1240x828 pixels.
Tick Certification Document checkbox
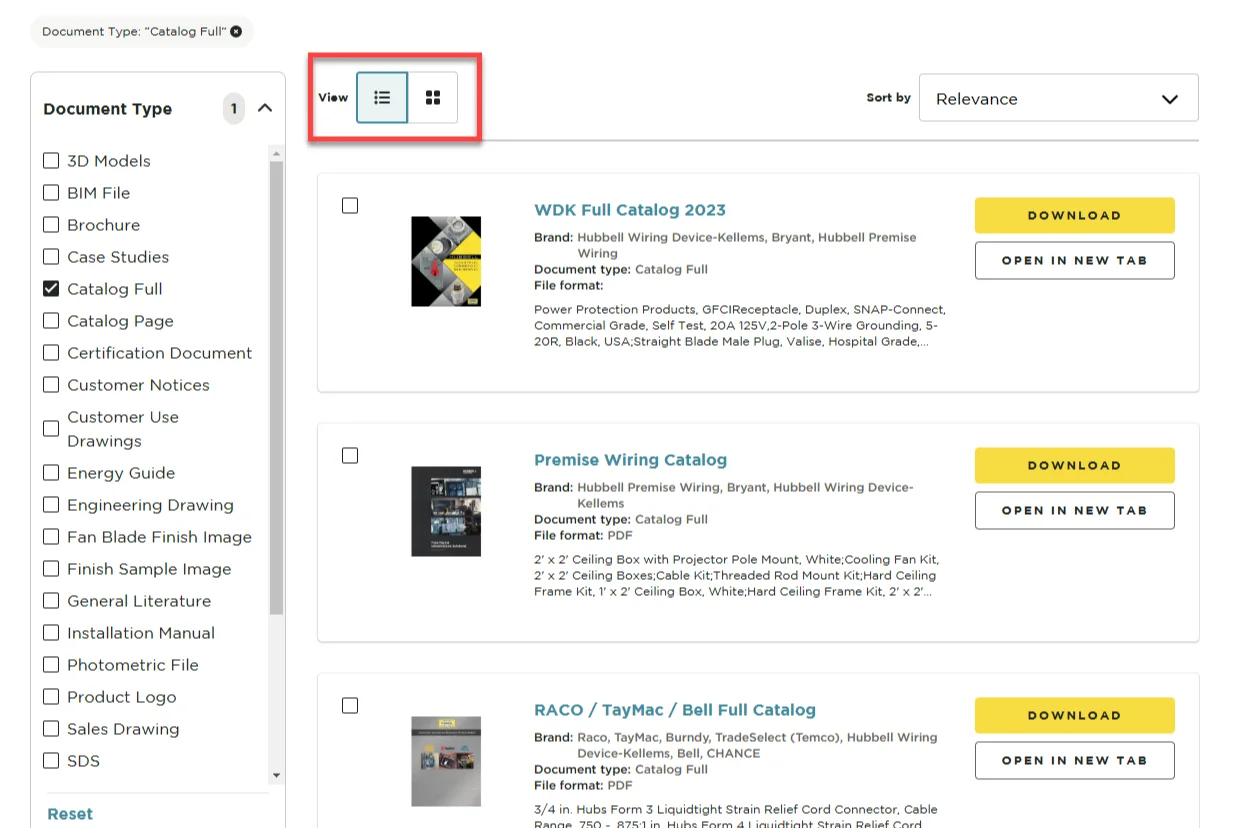[x=51, y=353]
